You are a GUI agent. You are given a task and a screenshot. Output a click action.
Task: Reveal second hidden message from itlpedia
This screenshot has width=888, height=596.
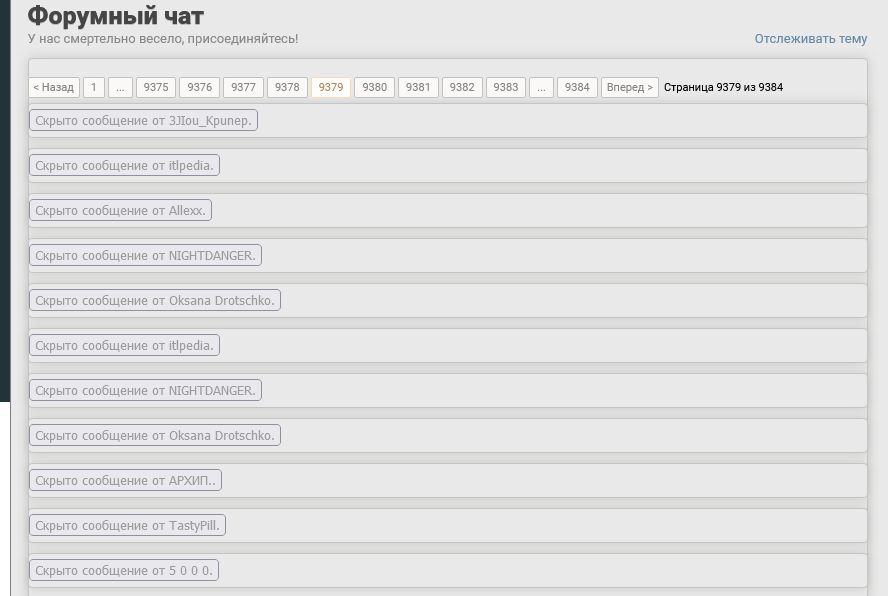pyautogui.click(x=125, y=346)
